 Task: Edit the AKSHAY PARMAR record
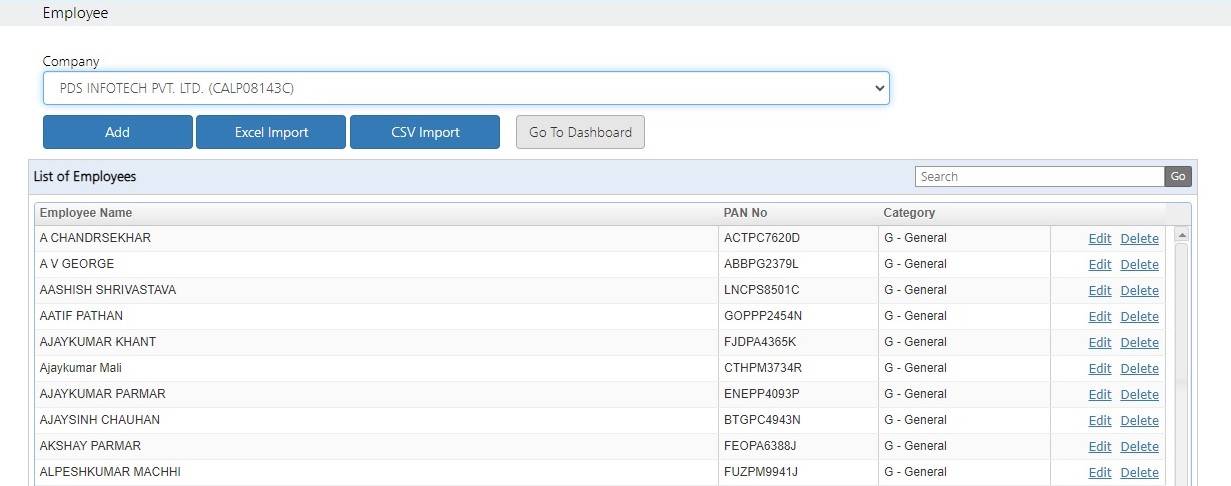point(1100,447)
